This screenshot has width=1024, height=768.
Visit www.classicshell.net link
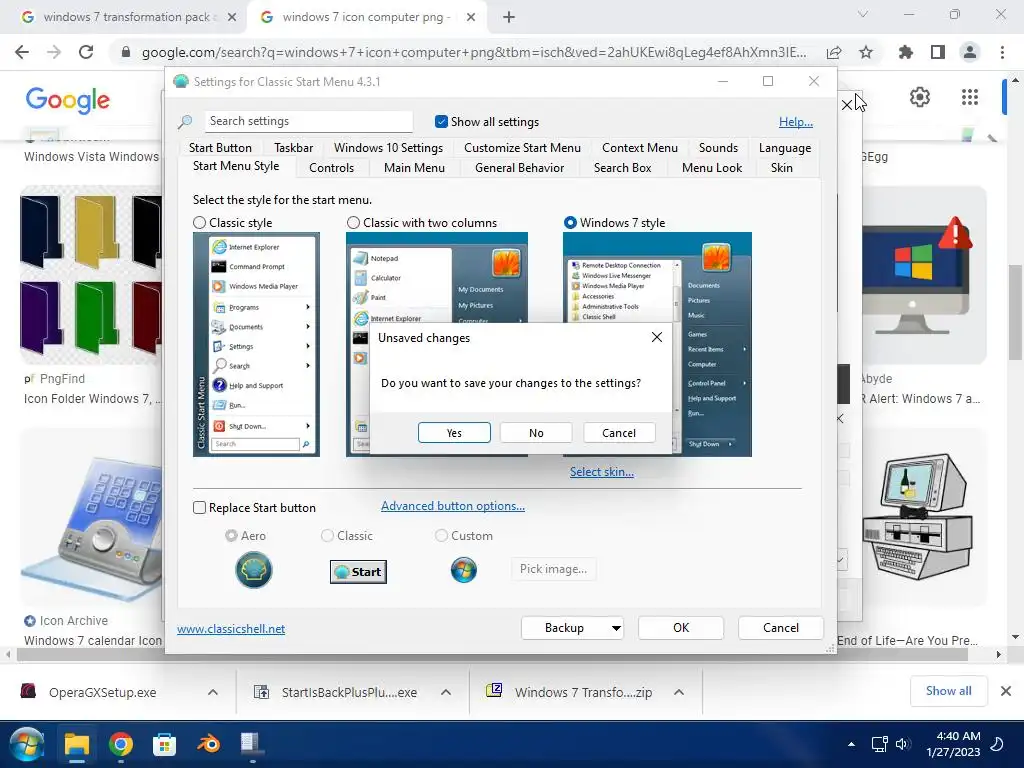231,628
